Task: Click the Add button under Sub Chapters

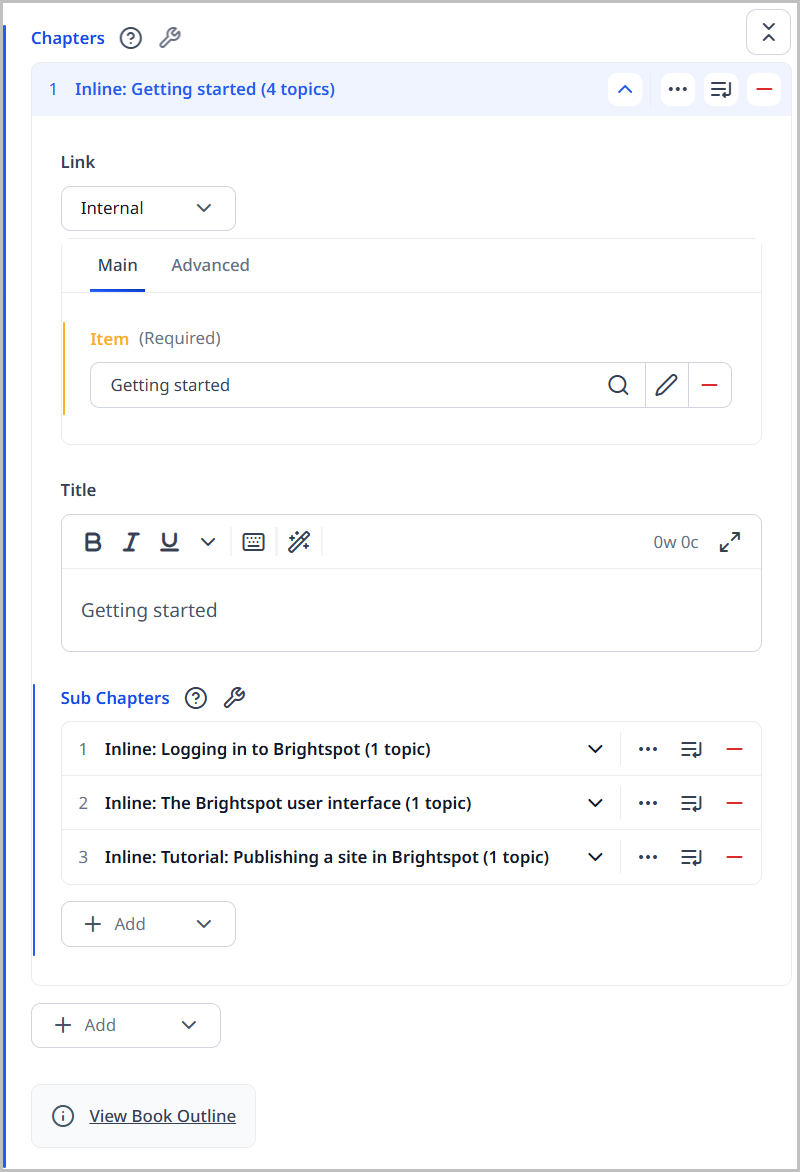Action: click(x=148, y=924)
